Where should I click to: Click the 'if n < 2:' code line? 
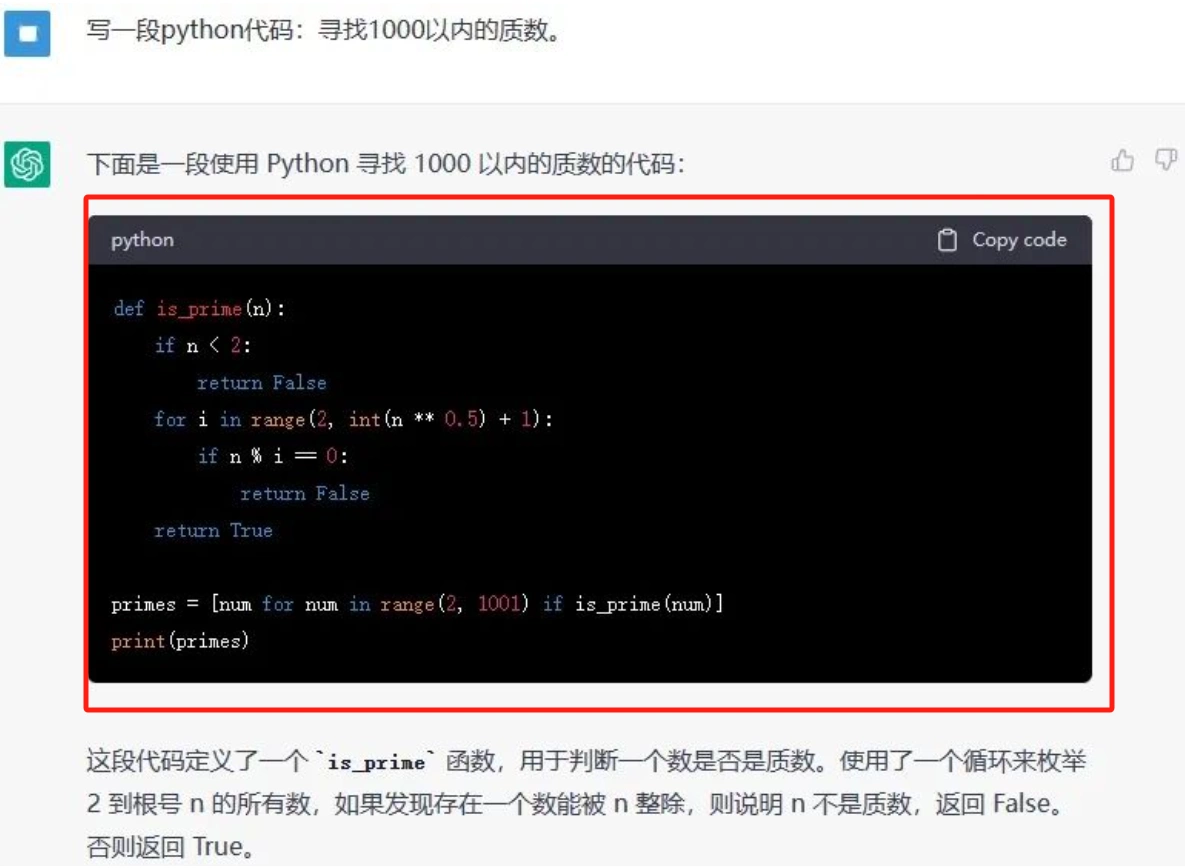(x=203, y=345)
